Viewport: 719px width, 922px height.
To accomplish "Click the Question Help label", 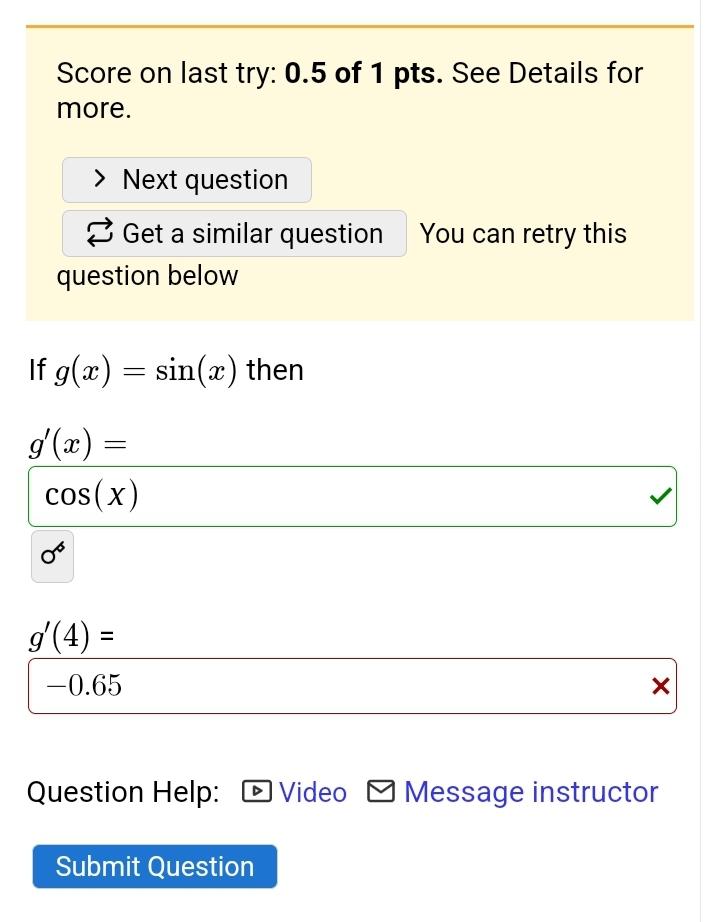I will click(x=122, y=792).
